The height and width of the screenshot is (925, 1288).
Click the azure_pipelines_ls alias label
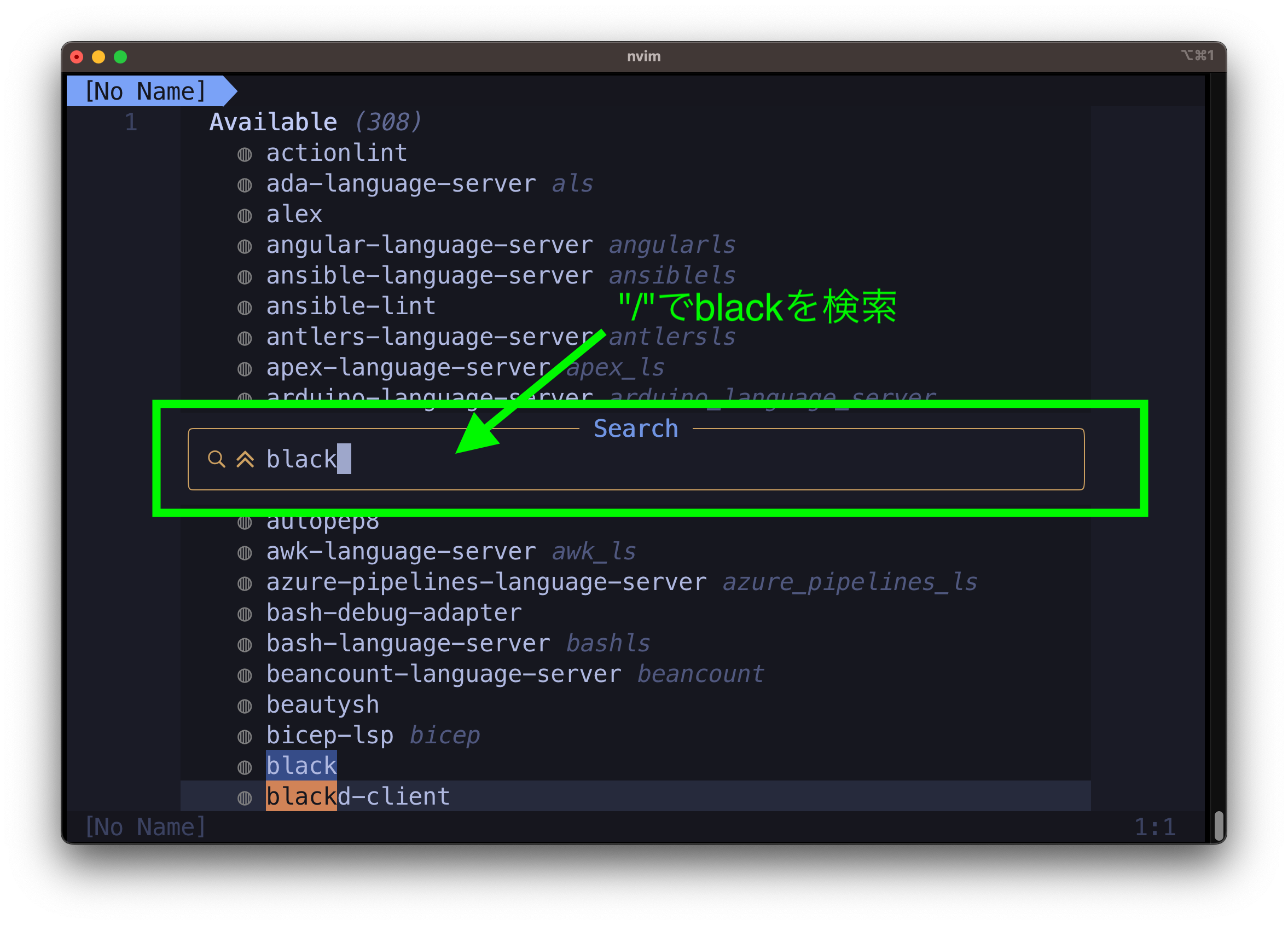point(850,582)
